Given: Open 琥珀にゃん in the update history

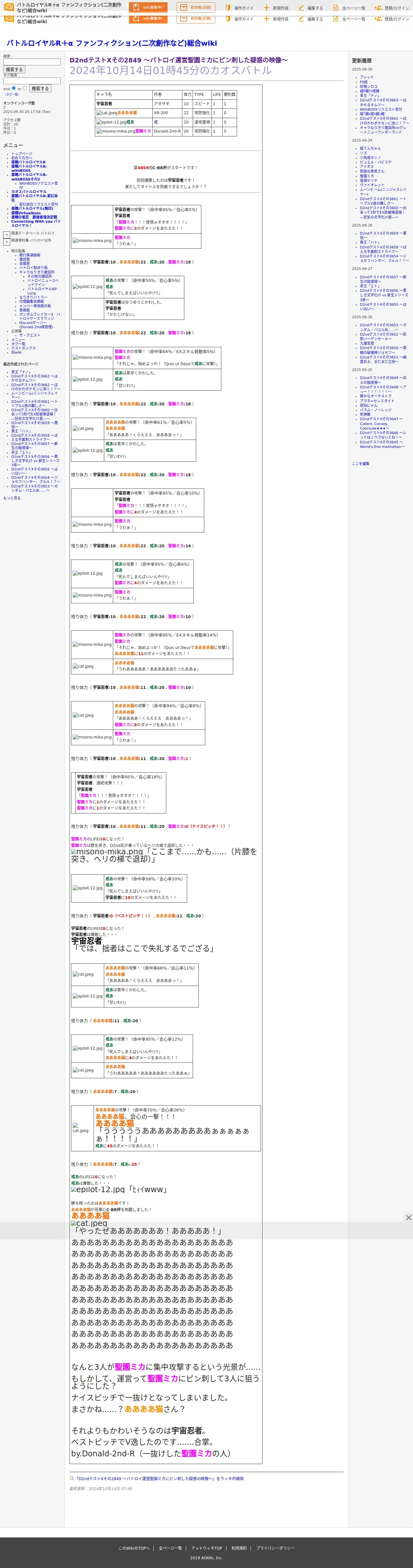Looking at the screenshot, I should click(369, 405).
